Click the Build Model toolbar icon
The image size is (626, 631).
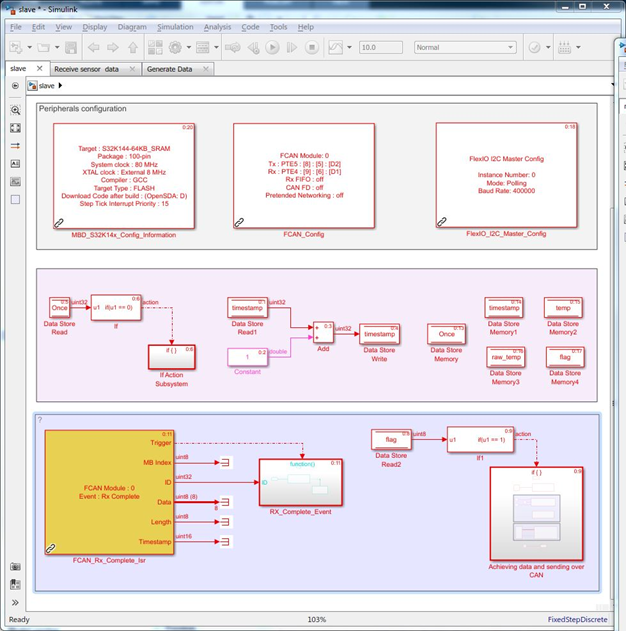tap(564, 47)
